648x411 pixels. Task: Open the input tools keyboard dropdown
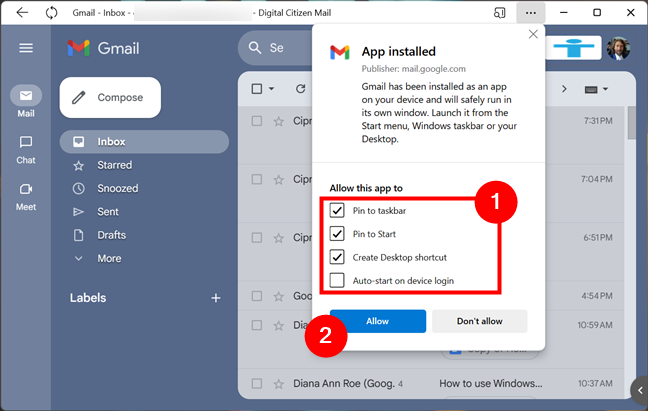(x=597, y=89)
